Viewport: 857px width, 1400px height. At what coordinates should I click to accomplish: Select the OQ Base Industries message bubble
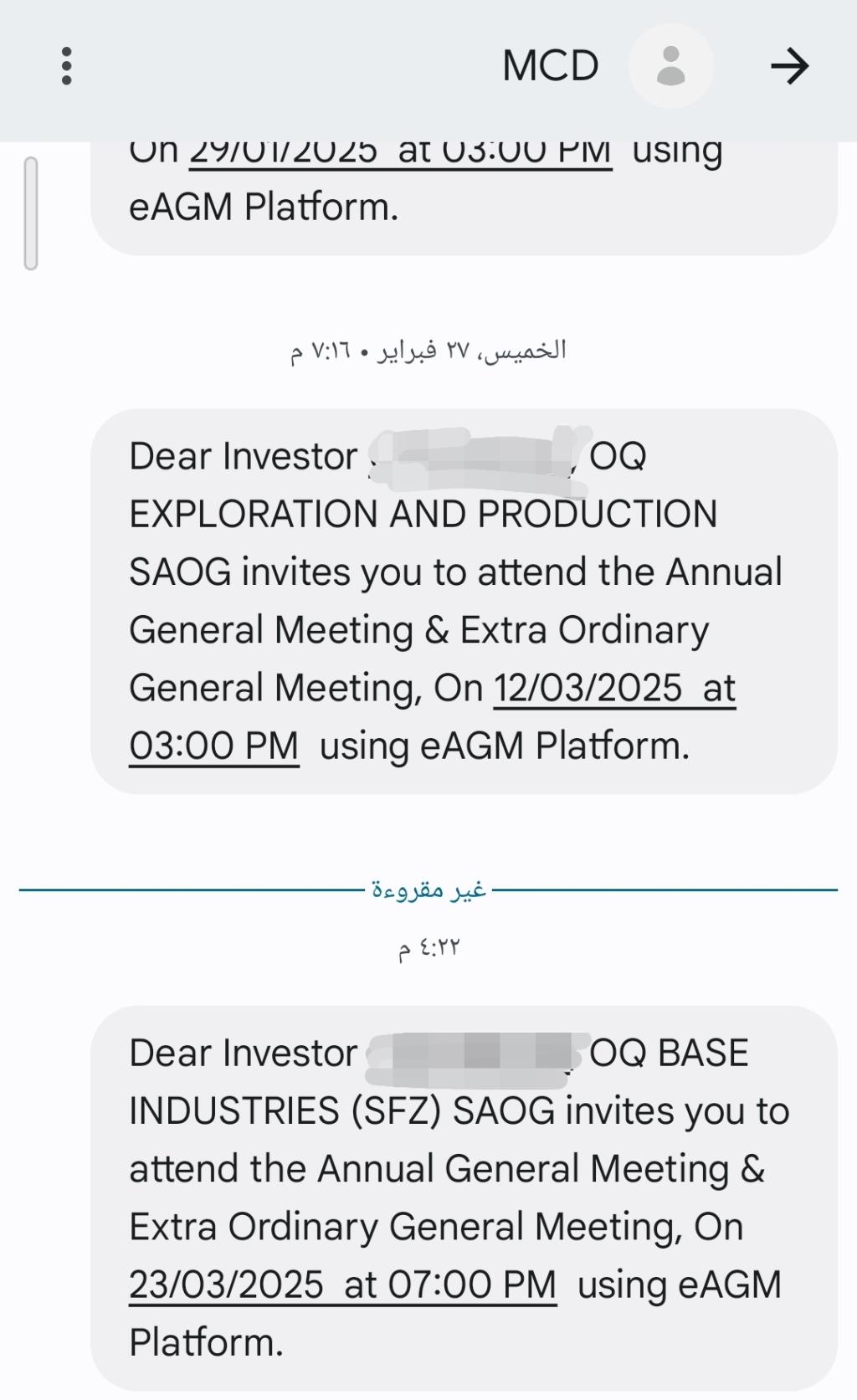click(464, 1197)
